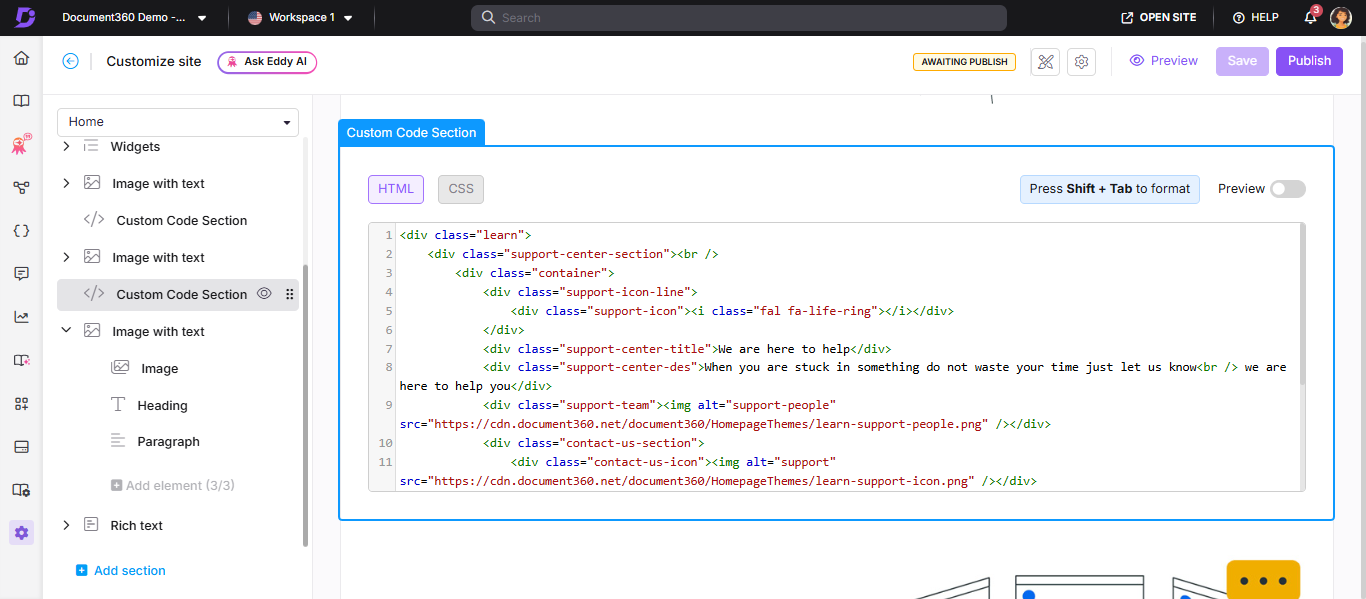Open the API curly braces icon in sidebar
The width and height of the screenshot is (1366, 599).
click(21, 230)
